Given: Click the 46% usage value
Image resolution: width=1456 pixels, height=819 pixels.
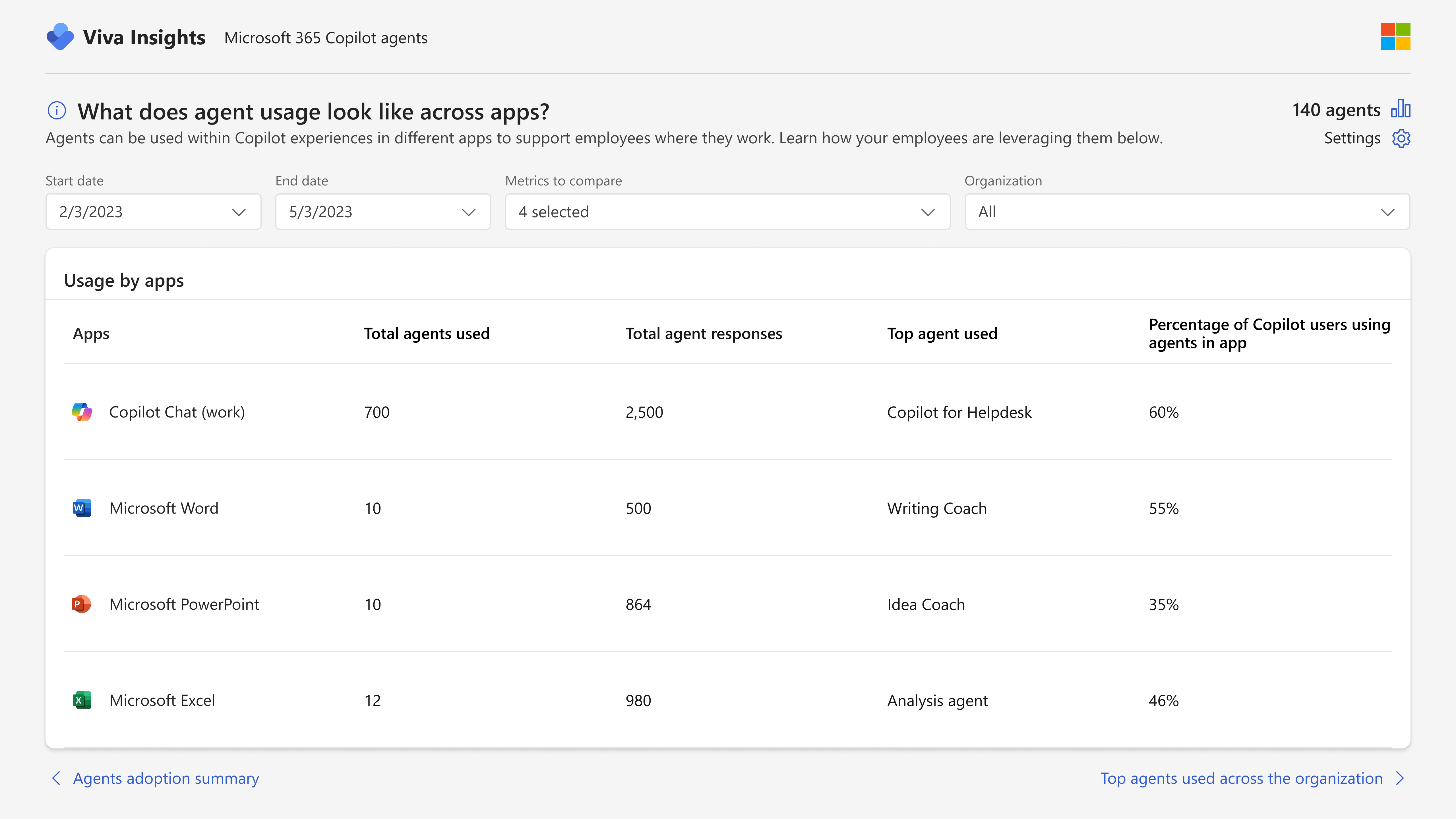Looking at the screenshot, I should coord(1164,700).
